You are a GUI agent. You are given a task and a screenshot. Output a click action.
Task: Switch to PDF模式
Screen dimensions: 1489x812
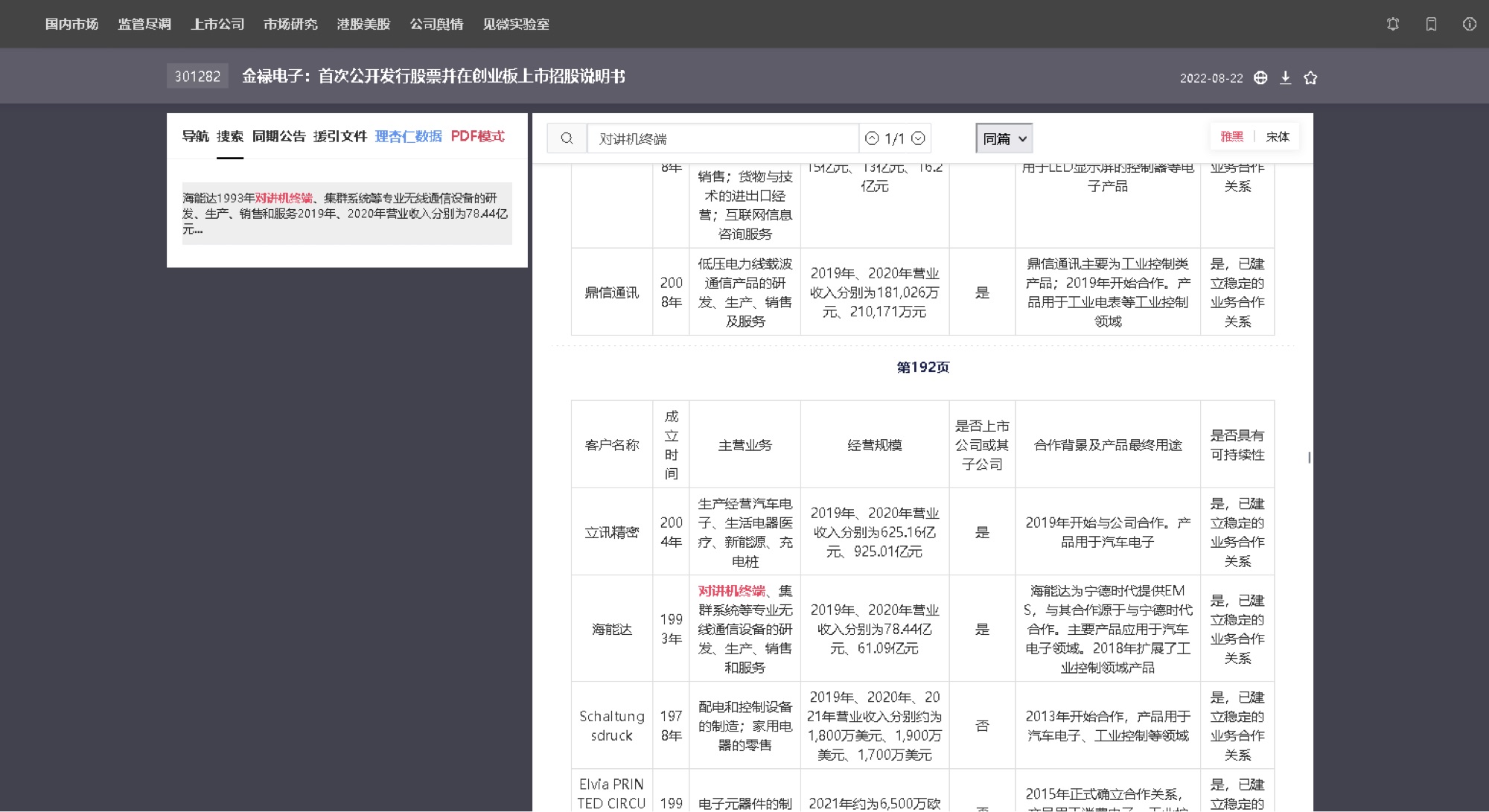477,136
